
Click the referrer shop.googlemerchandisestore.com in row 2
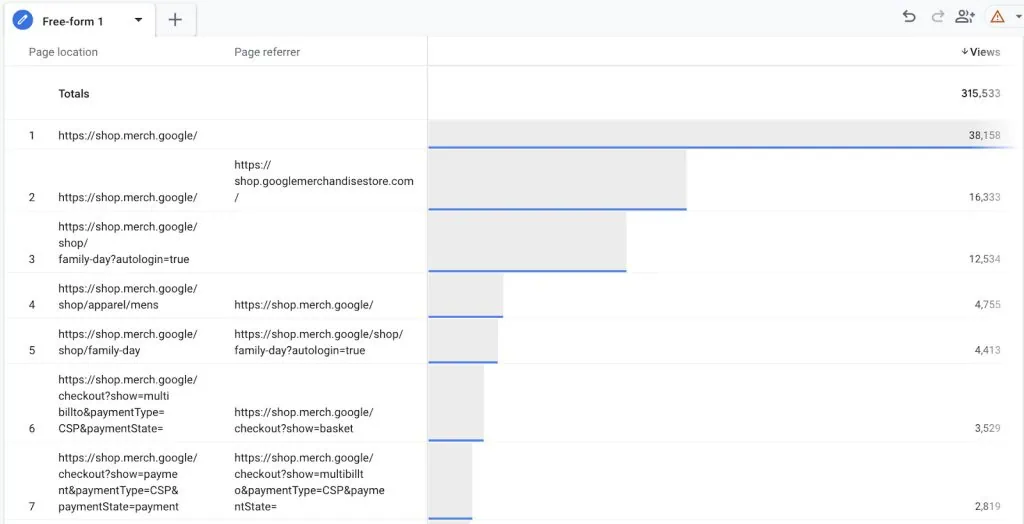pyautogui.click(x=324, y=181)
